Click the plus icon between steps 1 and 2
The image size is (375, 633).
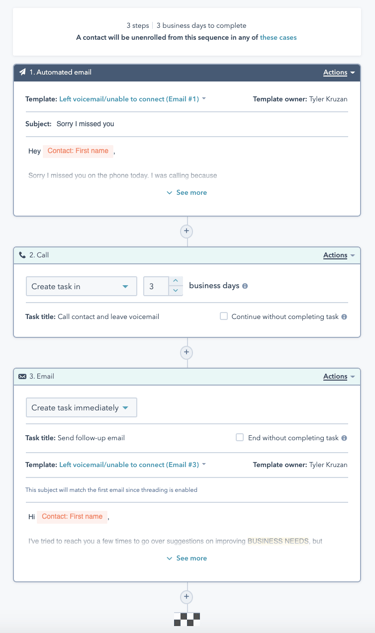click(186, 231)
